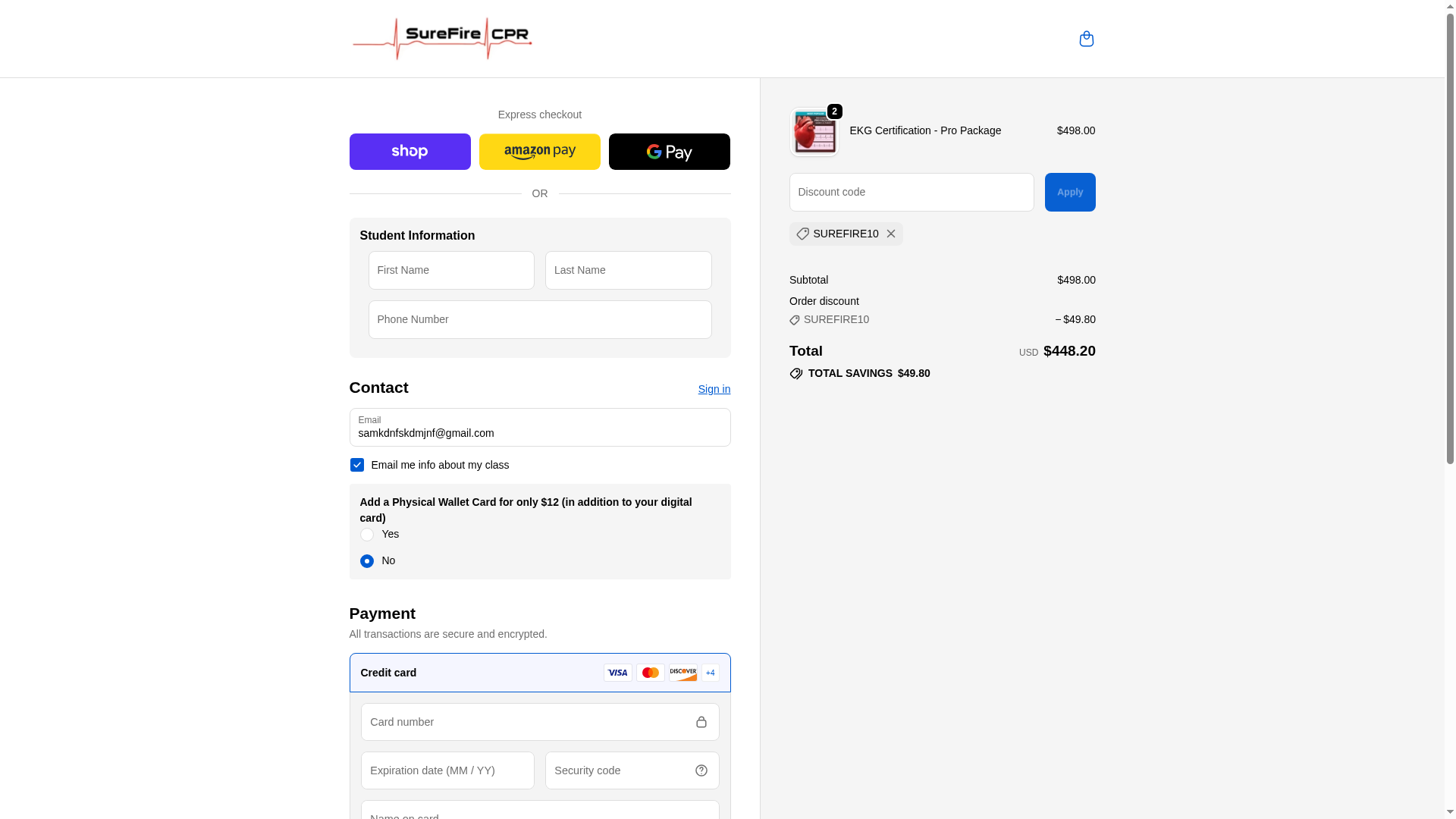Remove the SUREFIRE10 discount code
This screenshot has height=819, width=1456.
tap(891, 234)
